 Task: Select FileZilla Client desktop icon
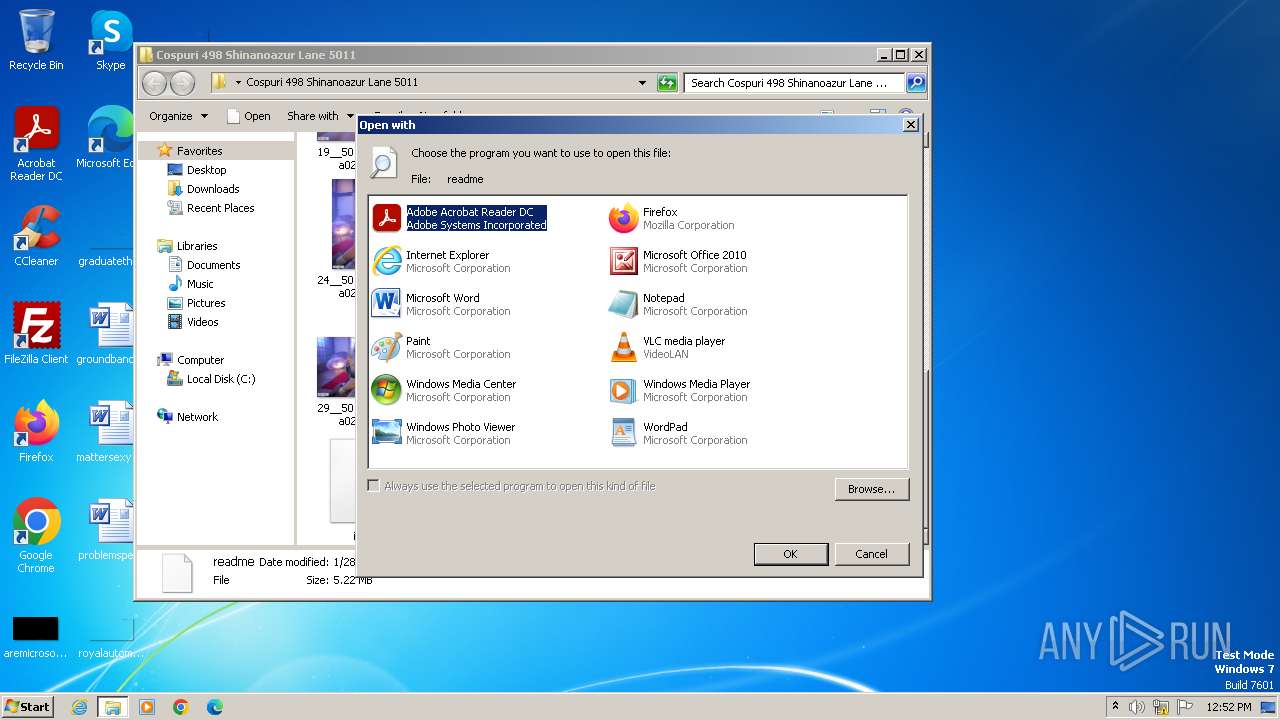[x=36, y=333]
